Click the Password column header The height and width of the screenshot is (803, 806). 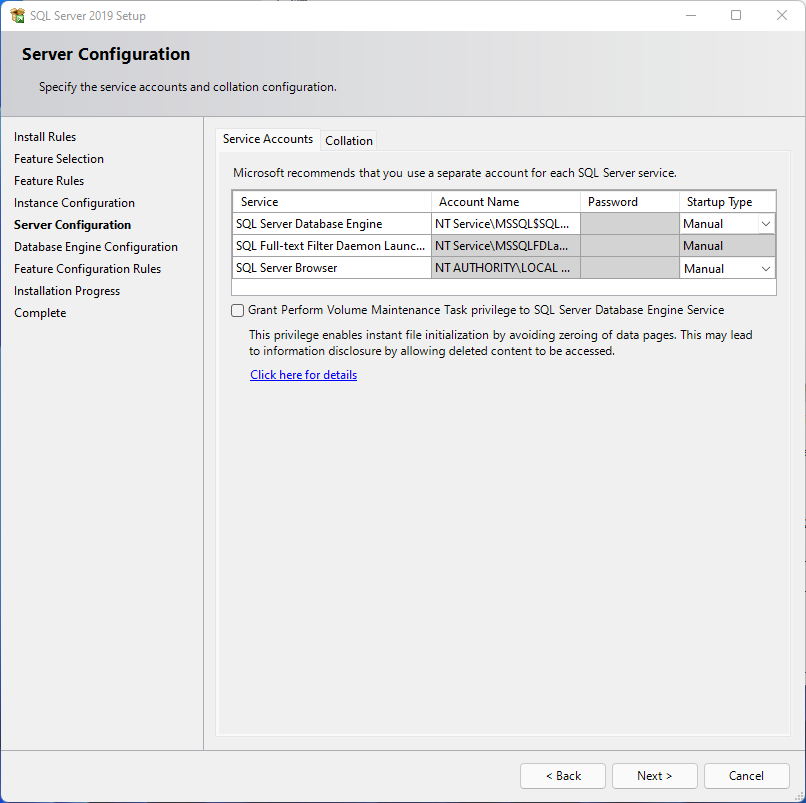point(630,202)
